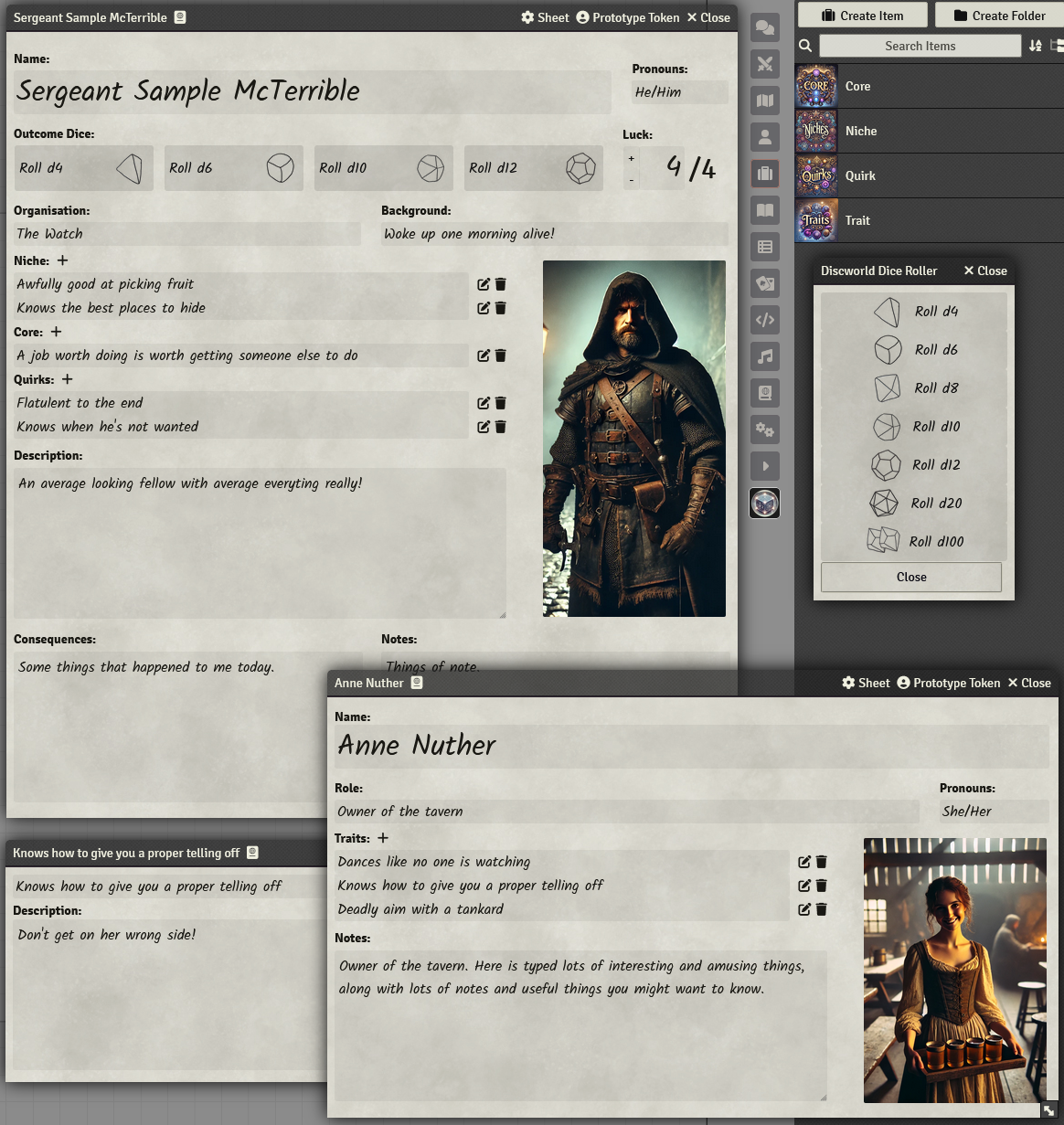Open Sheet settings on Sergeant's window header
This screenshot has height=1125, width=1064.
tap(545, 17)
